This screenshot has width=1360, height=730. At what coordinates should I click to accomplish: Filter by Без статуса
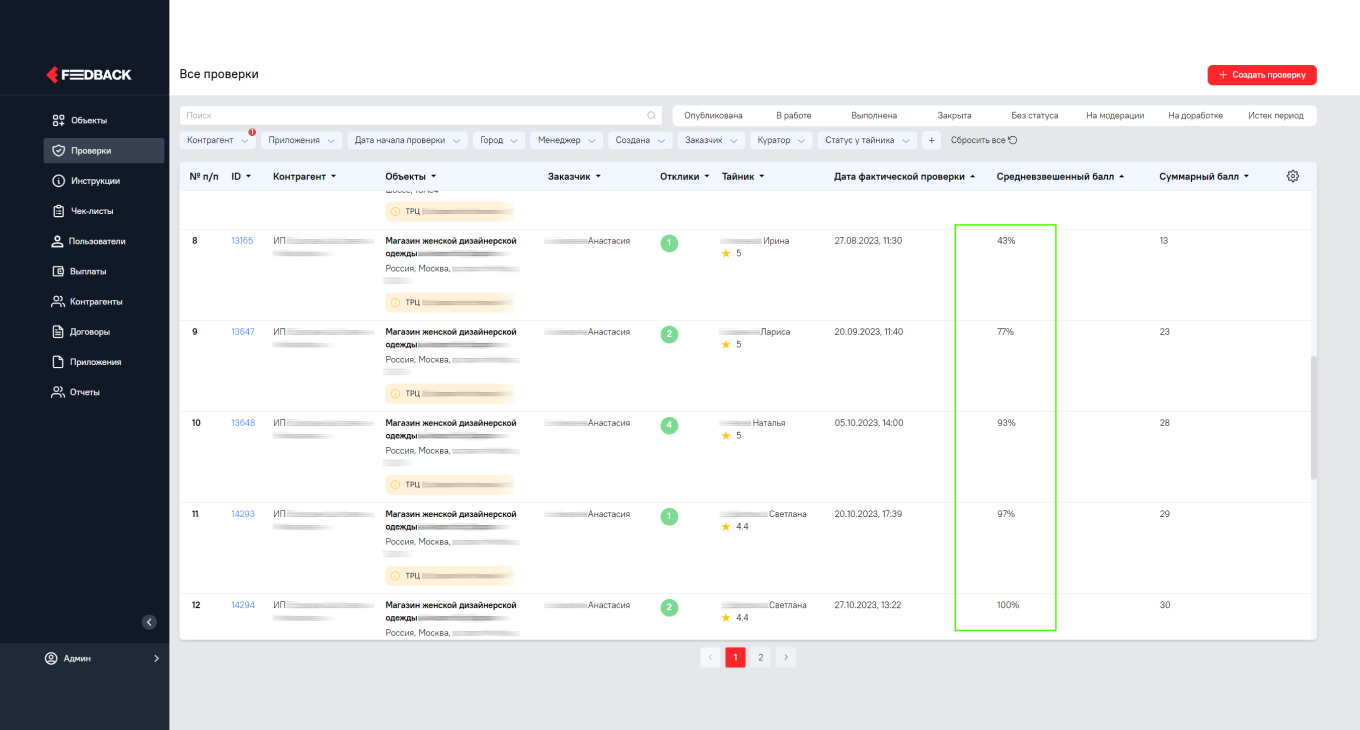pos(1034,115)
